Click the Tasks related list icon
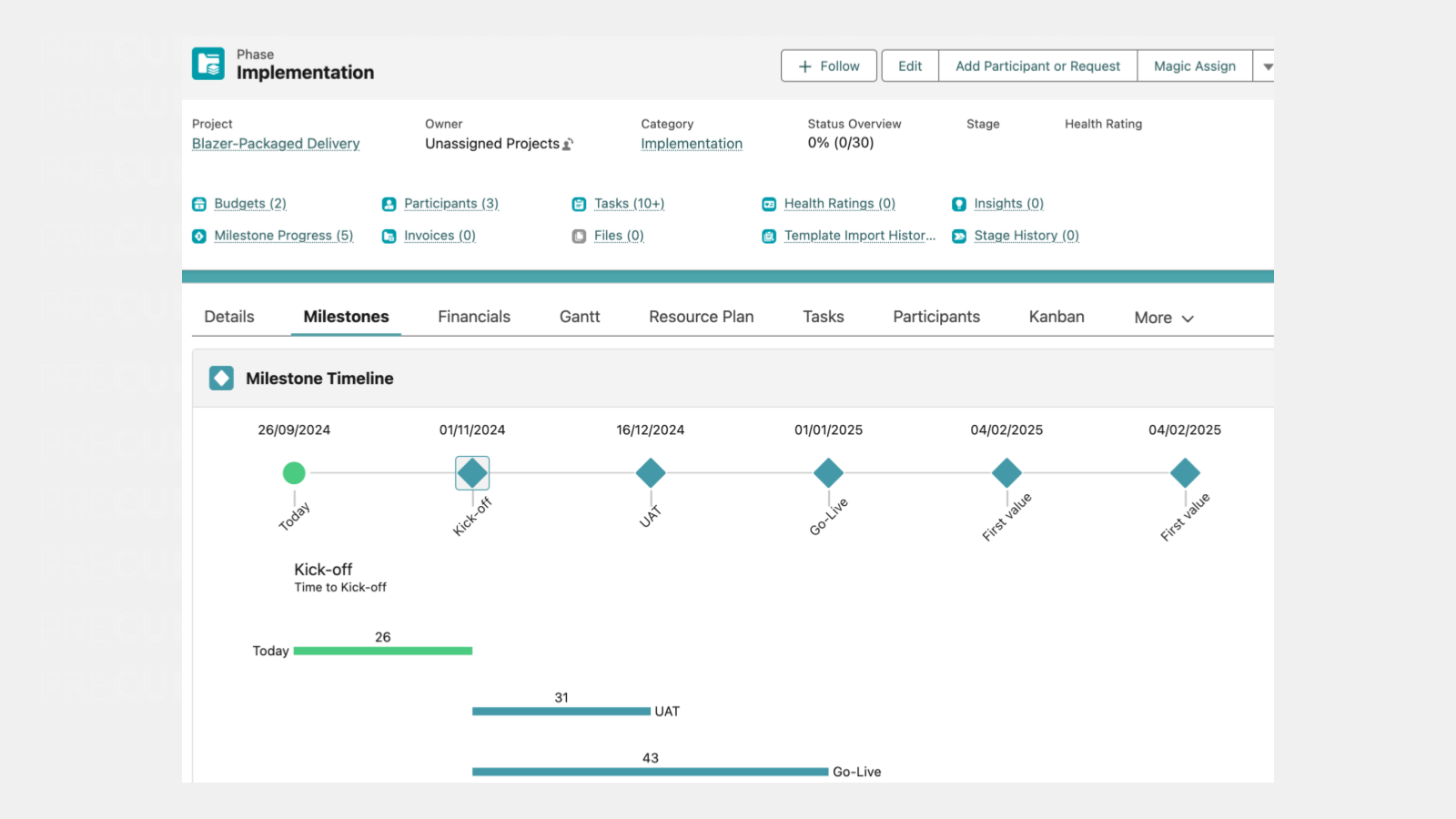This screenshot has height=819, width=1456. (579, 204)
